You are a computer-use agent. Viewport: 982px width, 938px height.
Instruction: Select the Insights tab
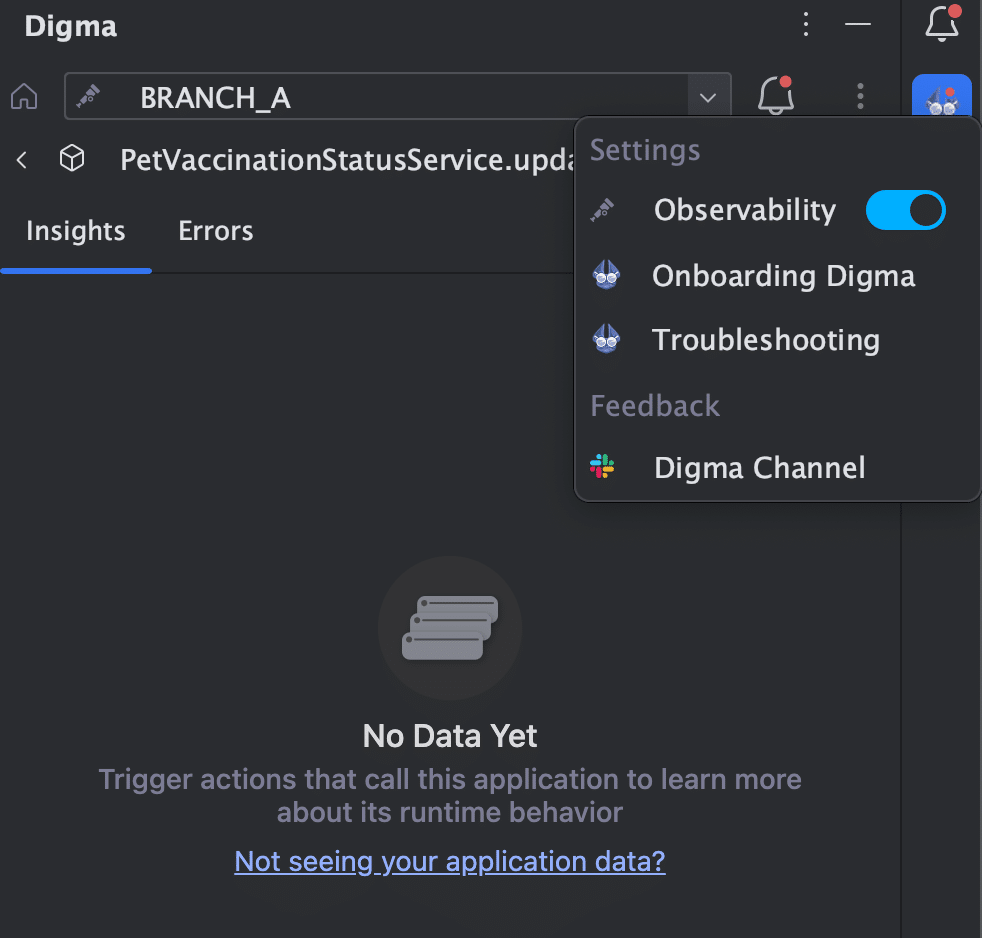click(x=76, y=231)
